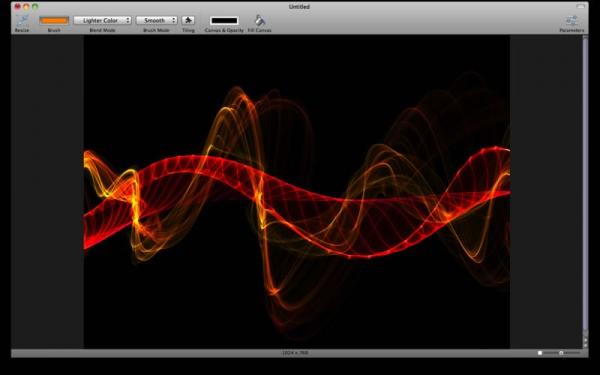Zoom the window with the green button
The height and width of the screenshot is (375, 600).
tap(35, 7)
